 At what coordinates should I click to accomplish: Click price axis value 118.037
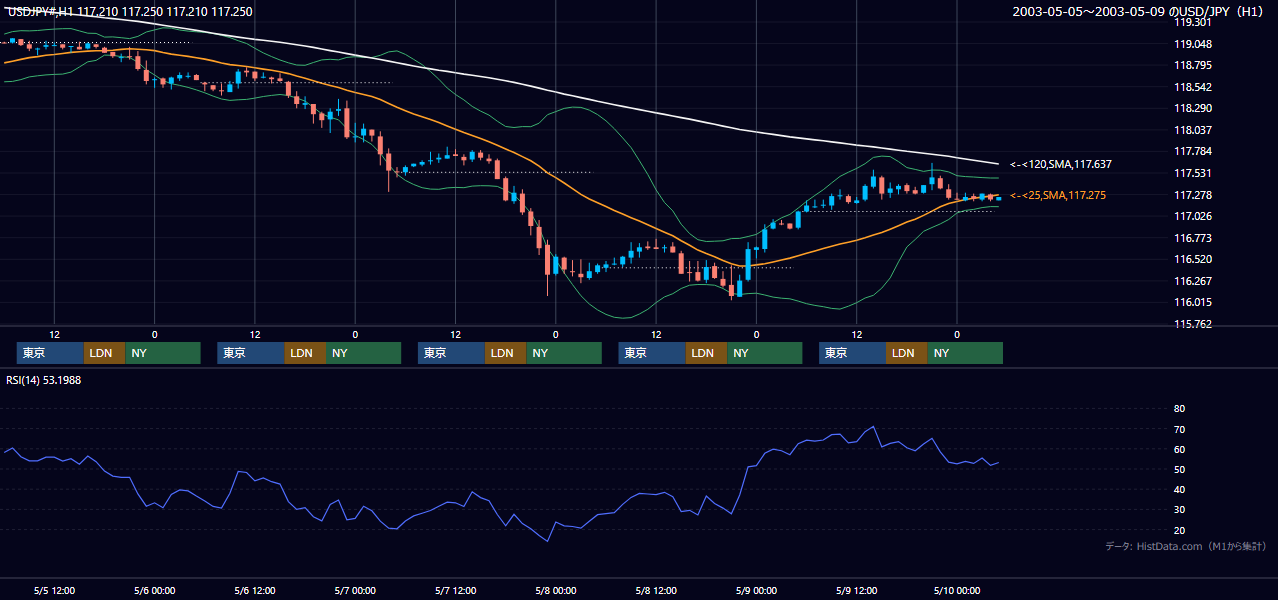point(1191,130)
